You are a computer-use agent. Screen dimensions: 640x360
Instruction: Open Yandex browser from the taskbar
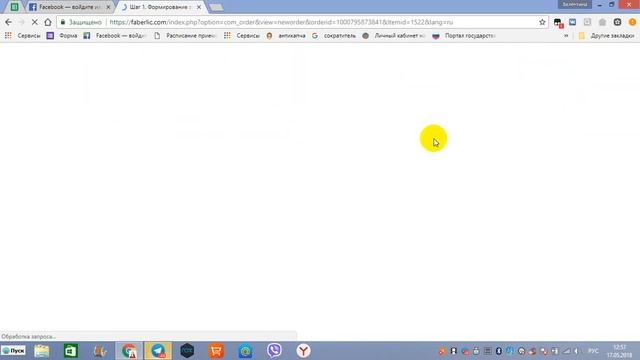click(303, 351)
